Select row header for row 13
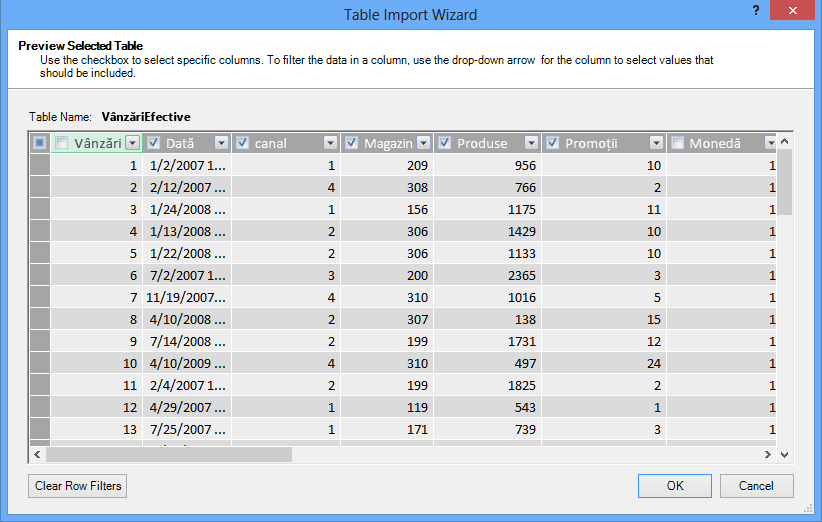The height and width of the screenshot is (522, 822). click(40, 429)
